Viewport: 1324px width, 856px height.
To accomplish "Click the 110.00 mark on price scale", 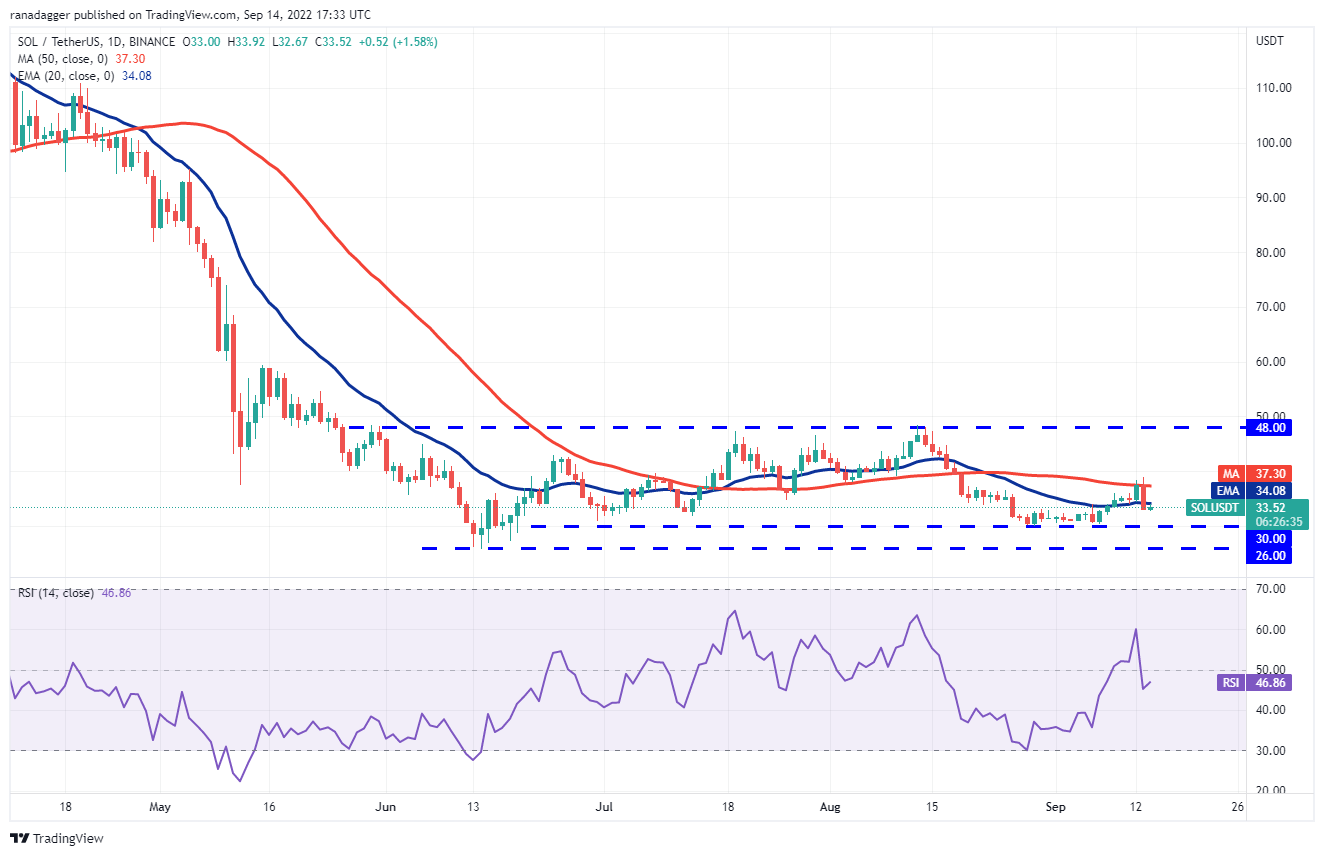I will pyautogui.click(x=1272, y=88).
